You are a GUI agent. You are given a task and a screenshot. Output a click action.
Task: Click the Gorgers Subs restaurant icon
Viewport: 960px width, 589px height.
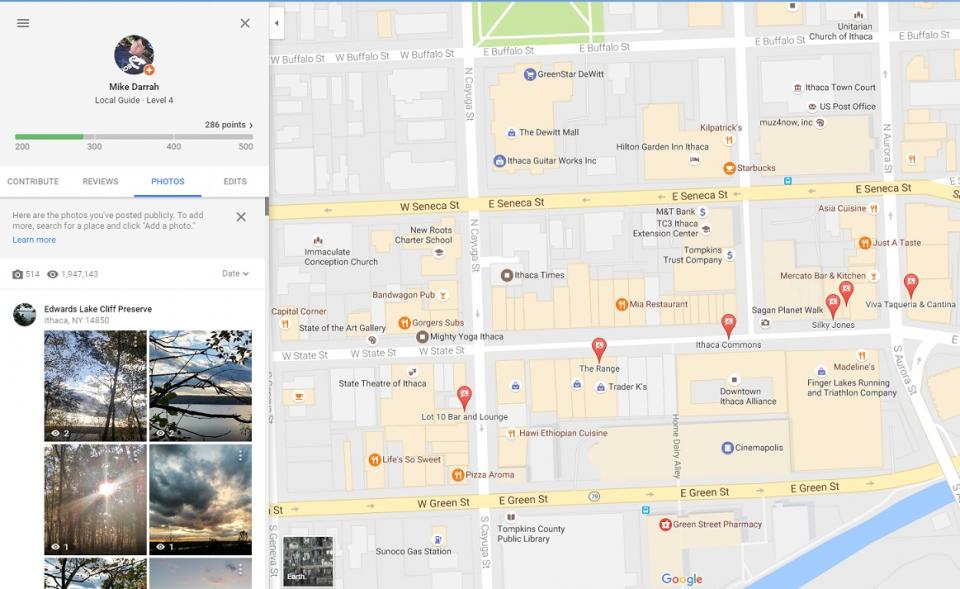click(405, 323)
